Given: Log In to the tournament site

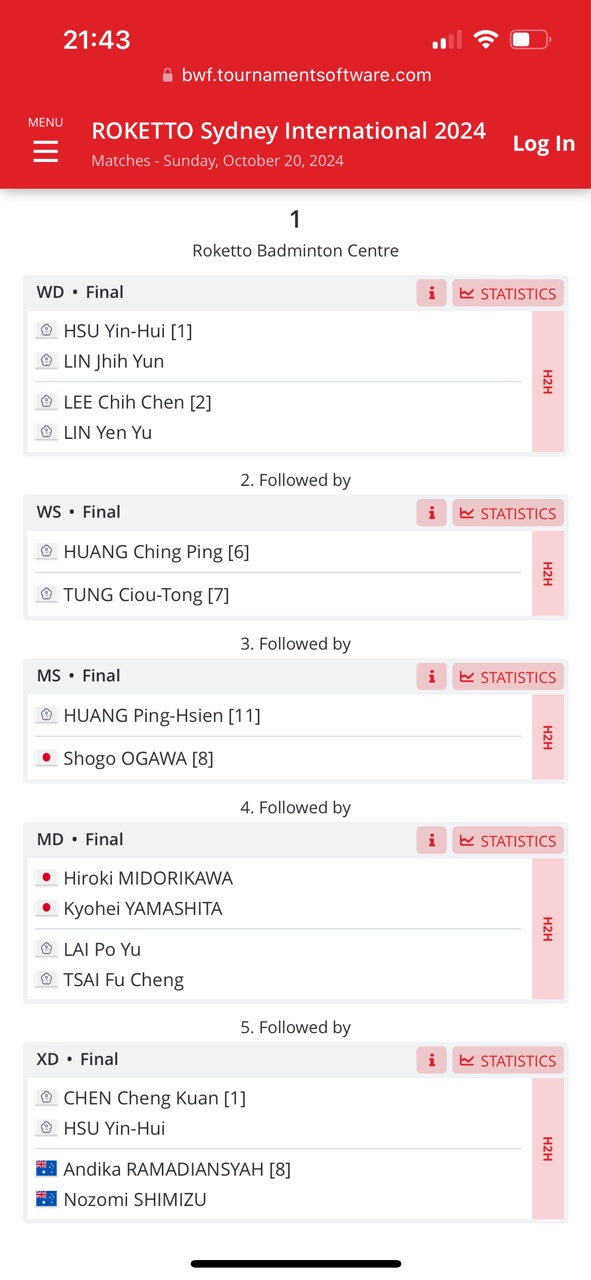Looking at the screenshot, I should (544, 143).
